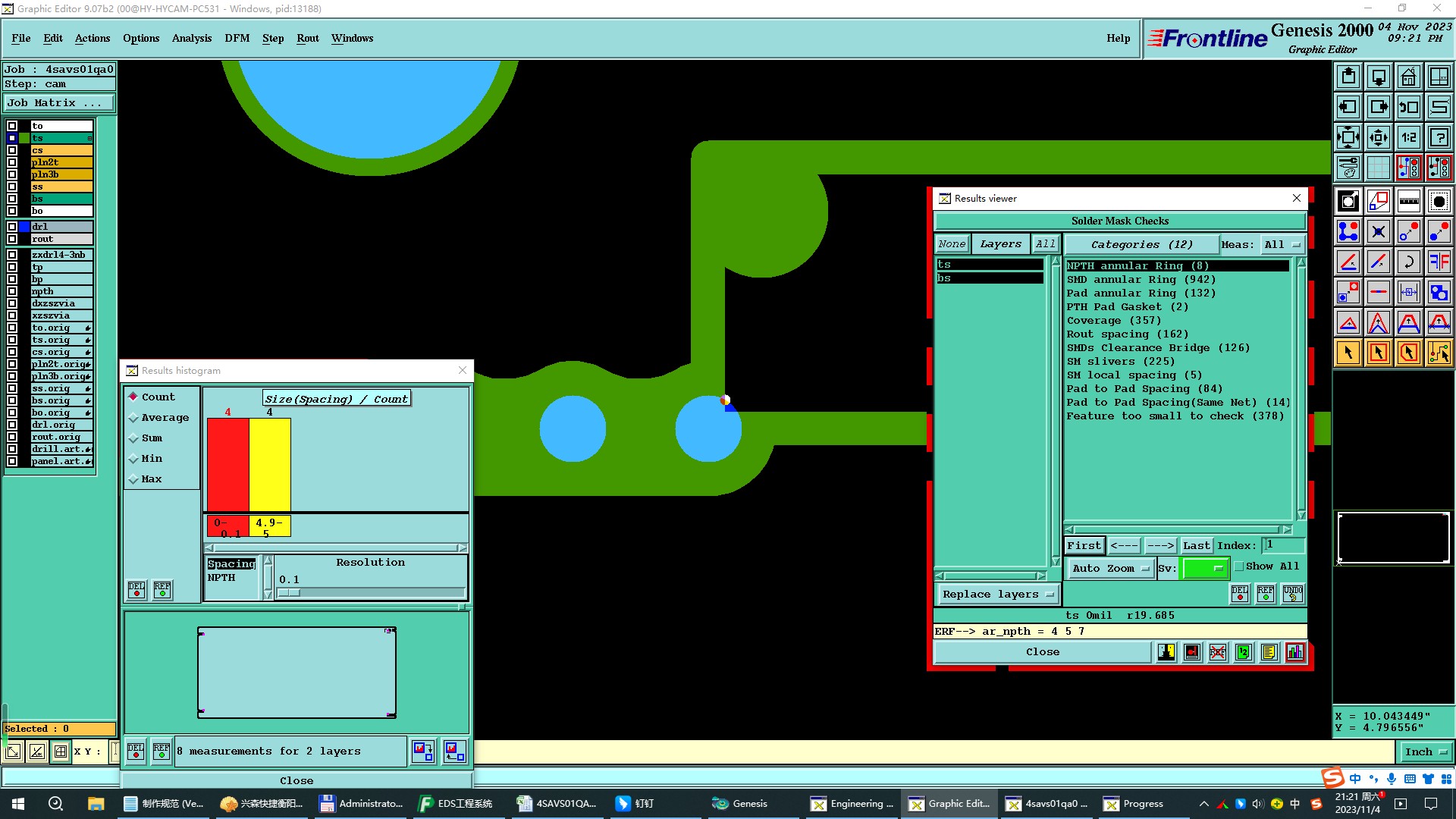Open the histogram icon in Results viewer
Screen dimensions: 1456x819
click(x=1295, y=652)
